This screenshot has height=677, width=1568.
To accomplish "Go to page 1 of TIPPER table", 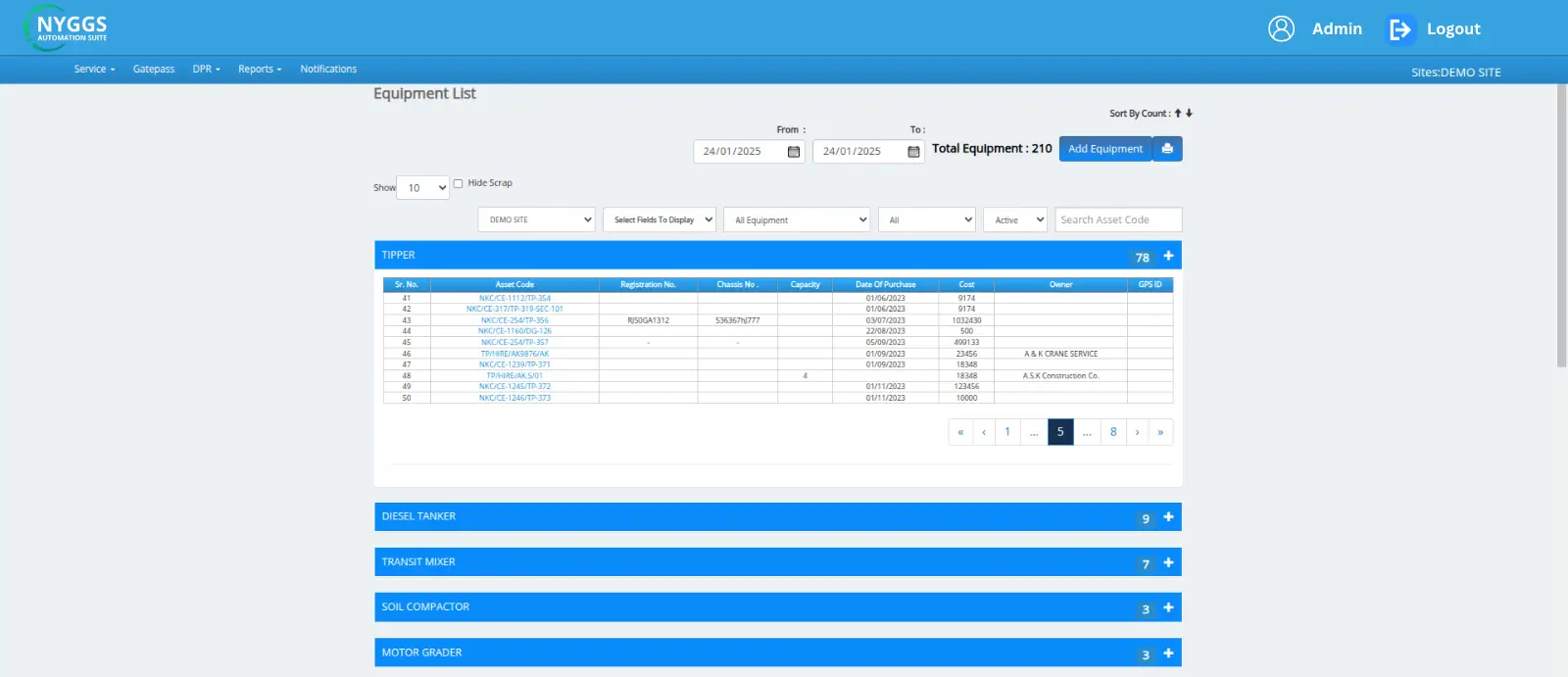I will (x=1007, y=432).
